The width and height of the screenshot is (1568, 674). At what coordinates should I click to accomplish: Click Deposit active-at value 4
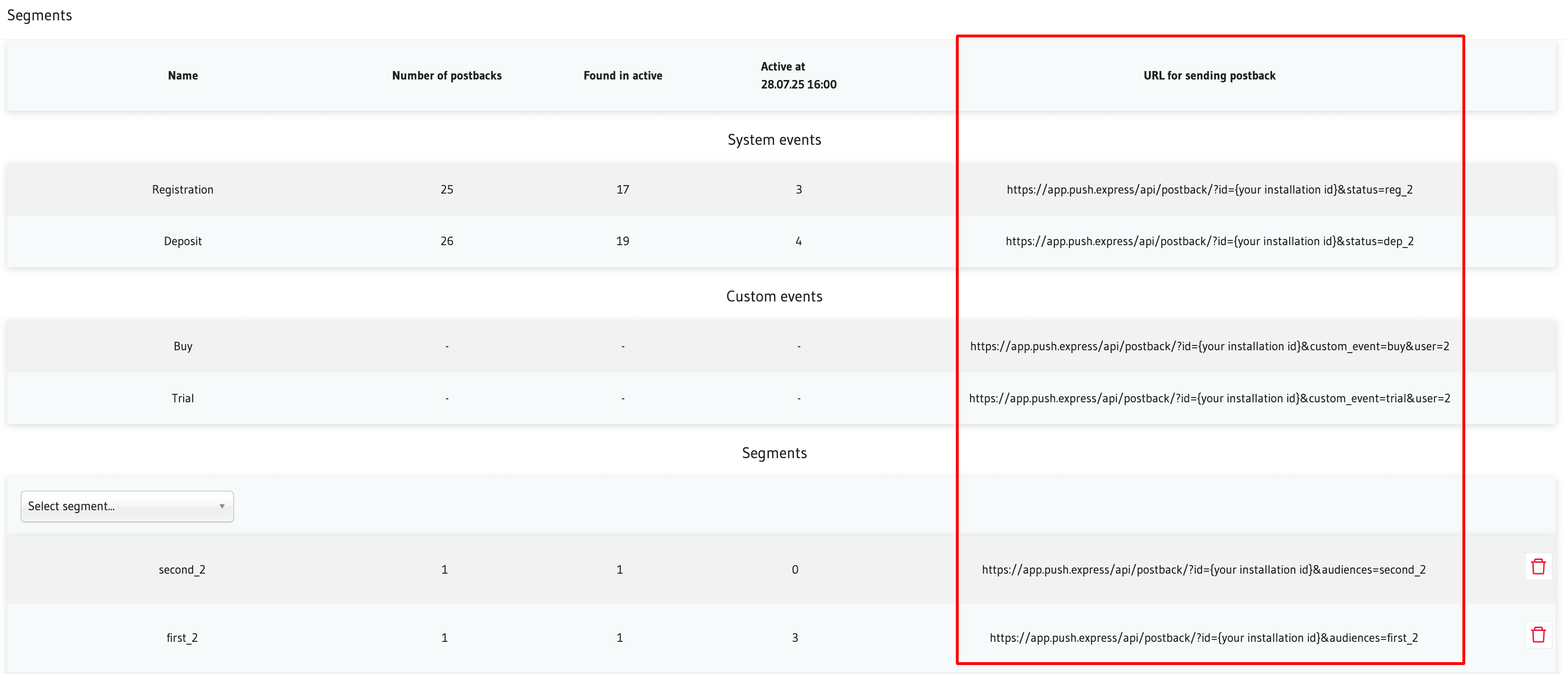tap(799, 241)
